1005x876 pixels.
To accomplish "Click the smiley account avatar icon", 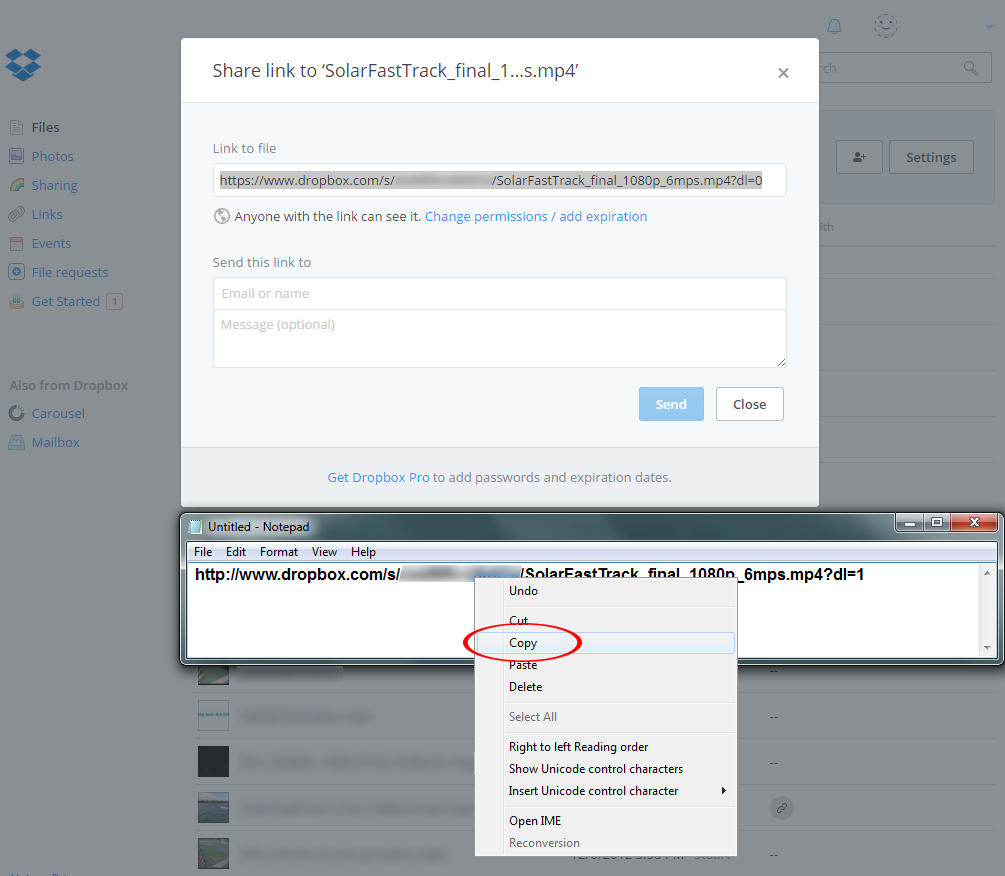I will (x=886, y=26).
